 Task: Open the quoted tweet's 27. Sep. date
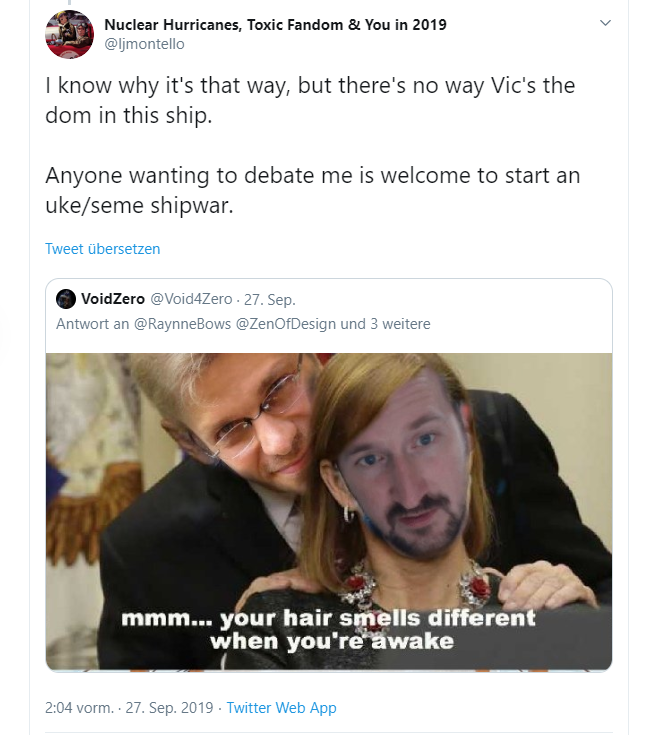point(270,300)
